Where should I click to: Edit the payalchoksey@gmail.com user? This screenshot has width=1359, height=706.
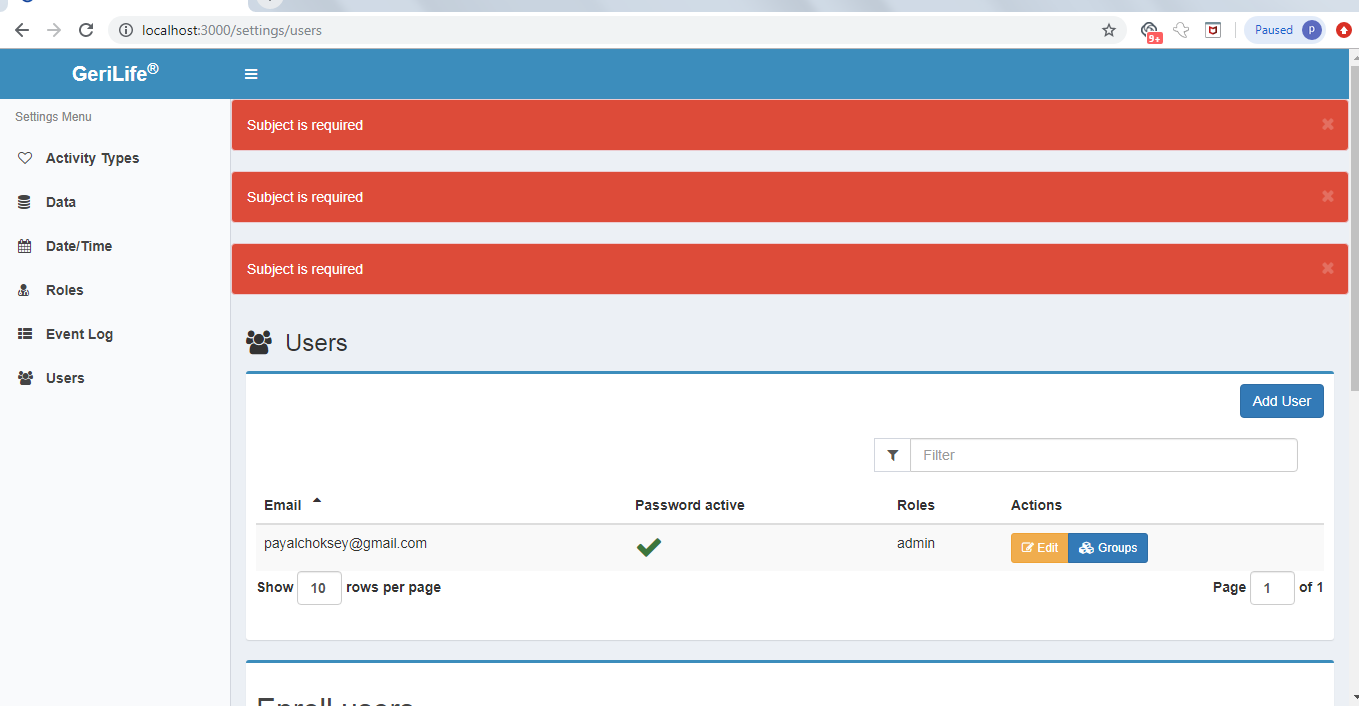pos(1039,547)
